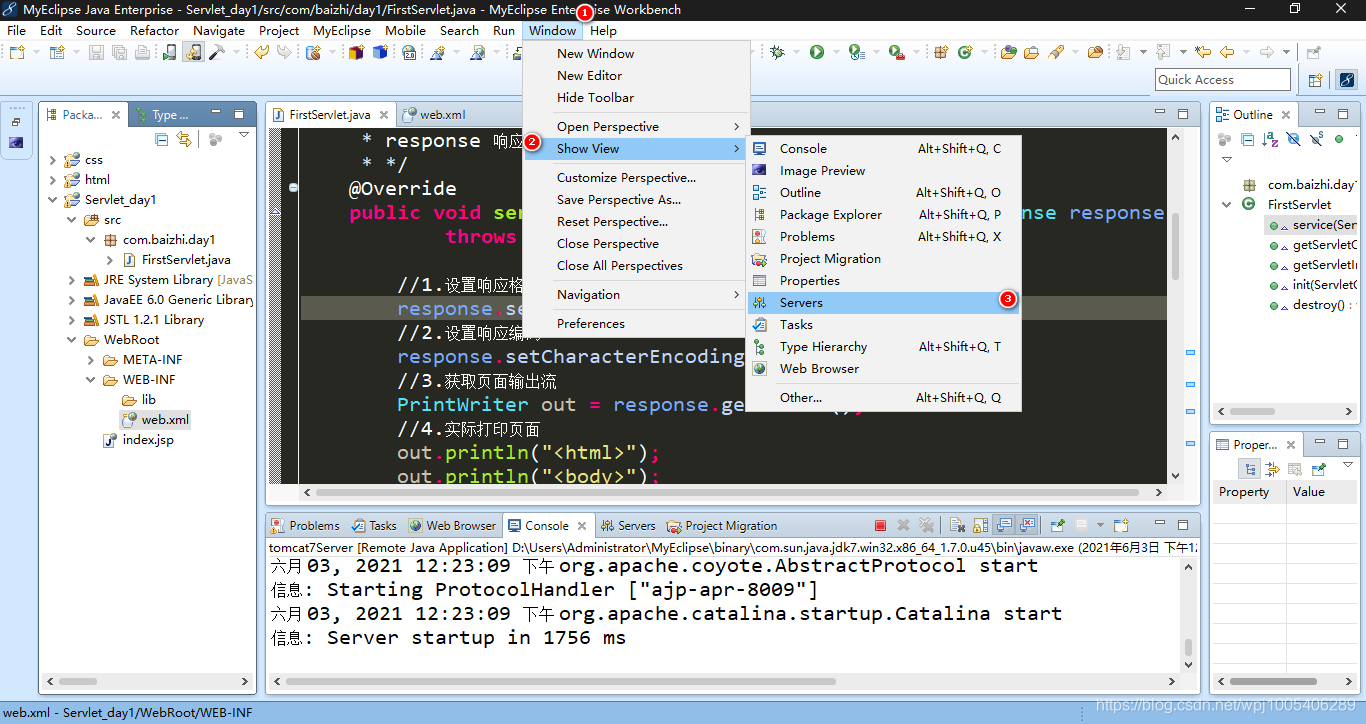
Task: Collapse FirstServlet class in Outline
Action: [x=1227, y=204]
